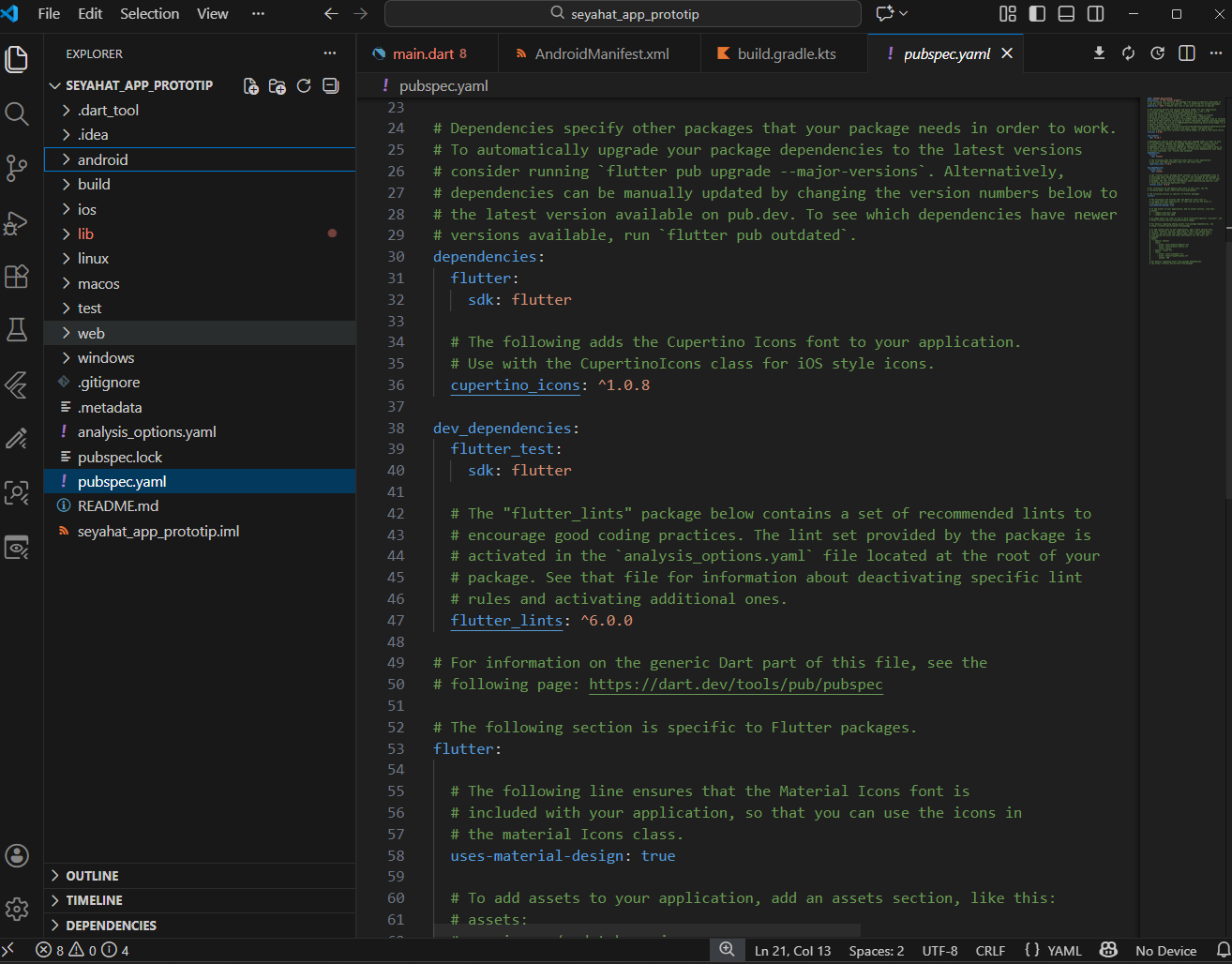Open the Edit menu
The height and width of the screenshot is (964, 1232).
pyautogui.click(x=90, y=13)
